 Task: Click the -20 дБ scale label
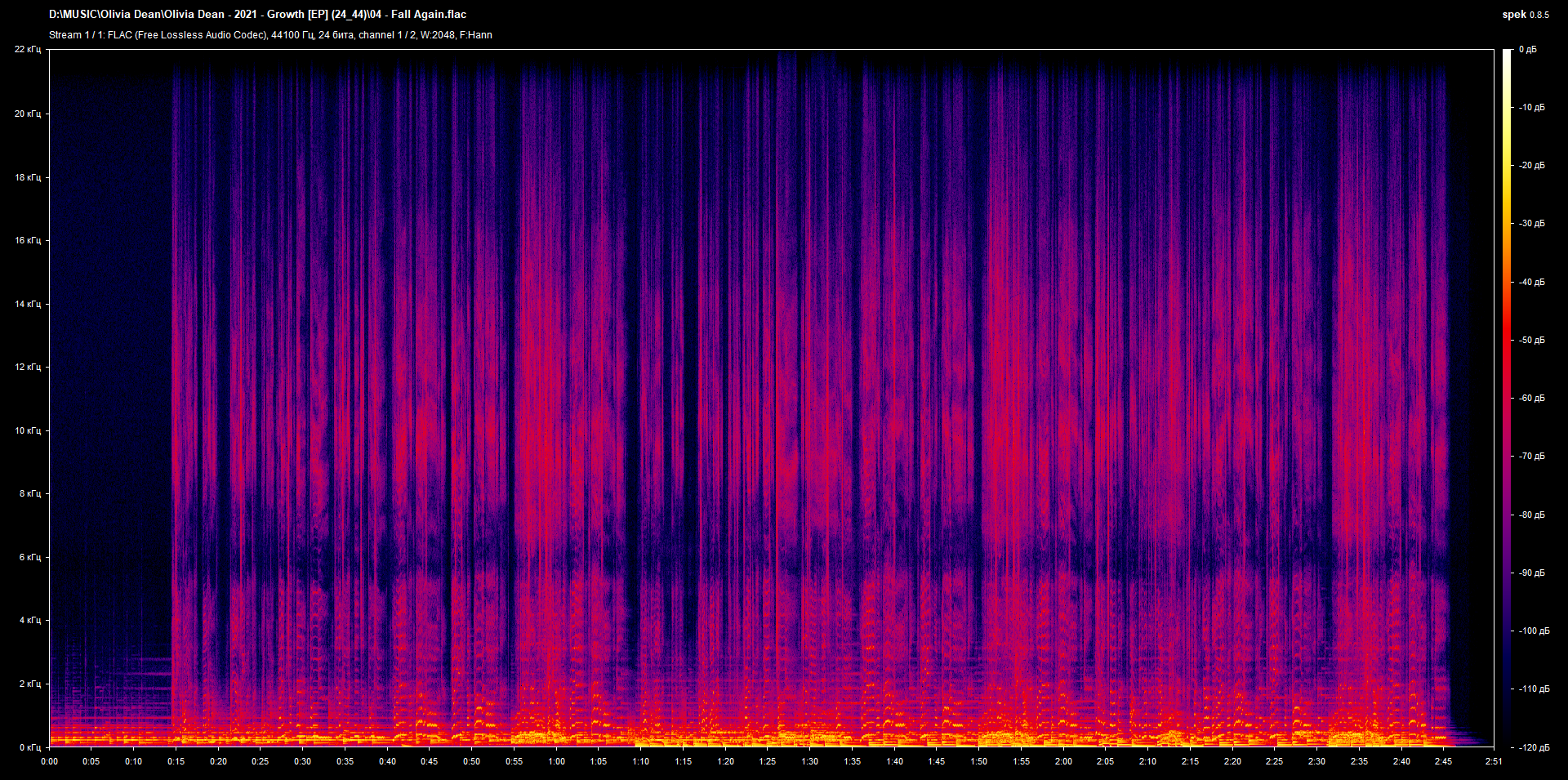tap(1532, 166)
